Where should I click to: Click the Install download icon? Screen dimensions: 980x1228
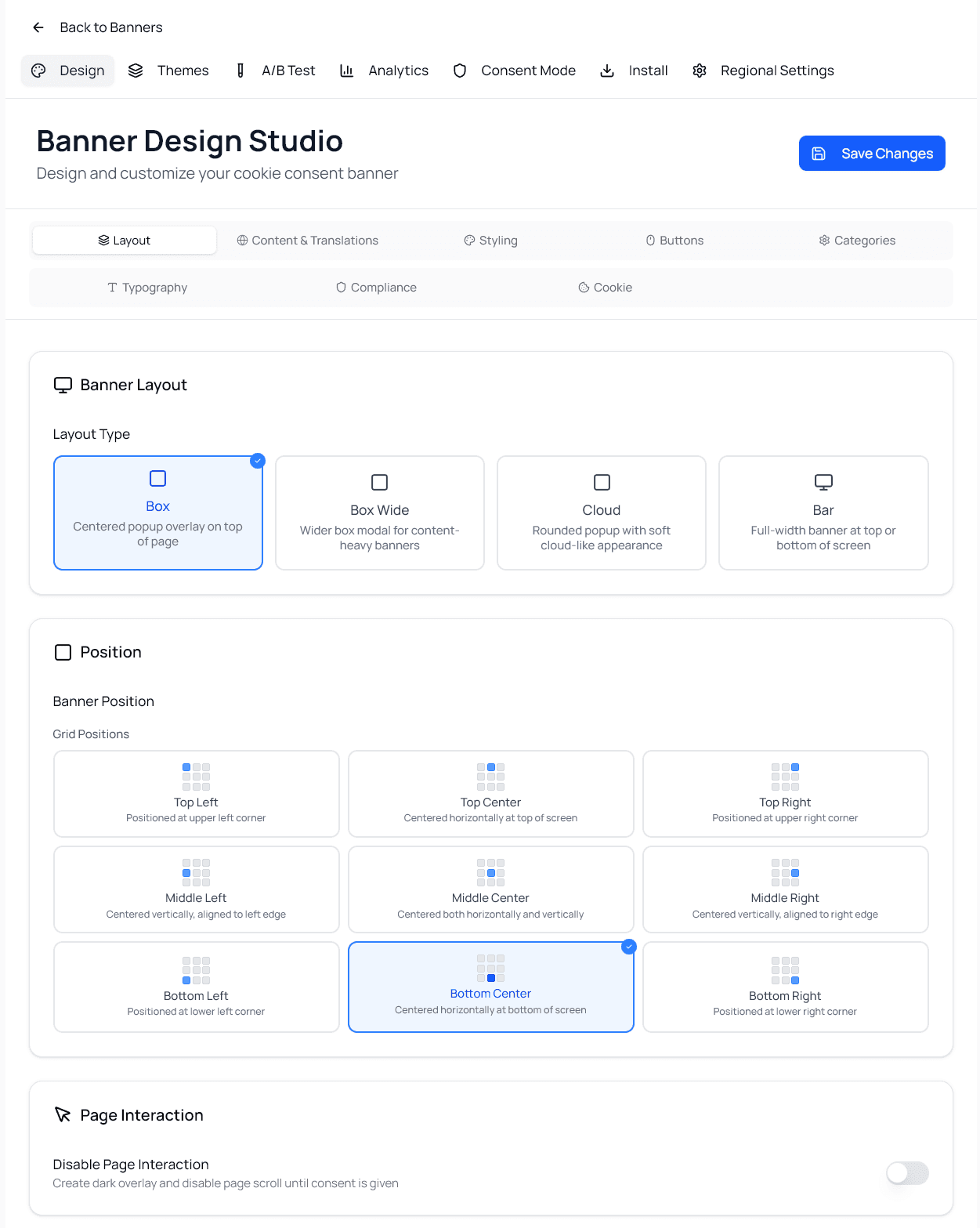[x=607, y=71]
